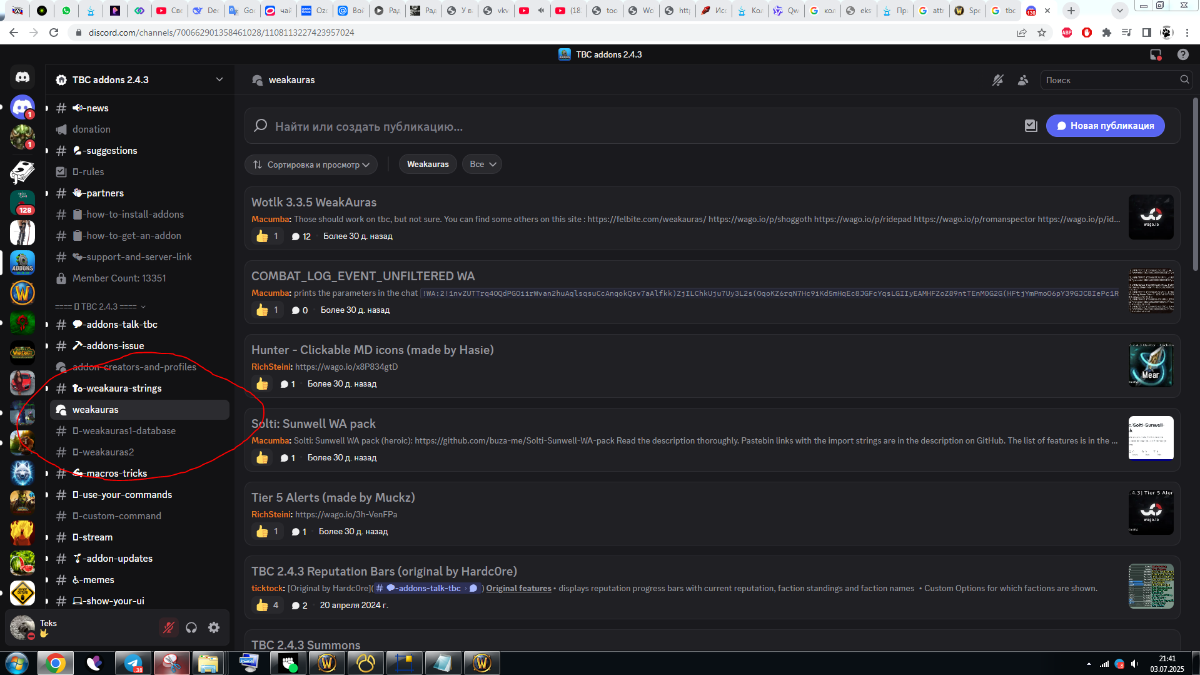Open the ABP adblock extension

(1067, 32)
